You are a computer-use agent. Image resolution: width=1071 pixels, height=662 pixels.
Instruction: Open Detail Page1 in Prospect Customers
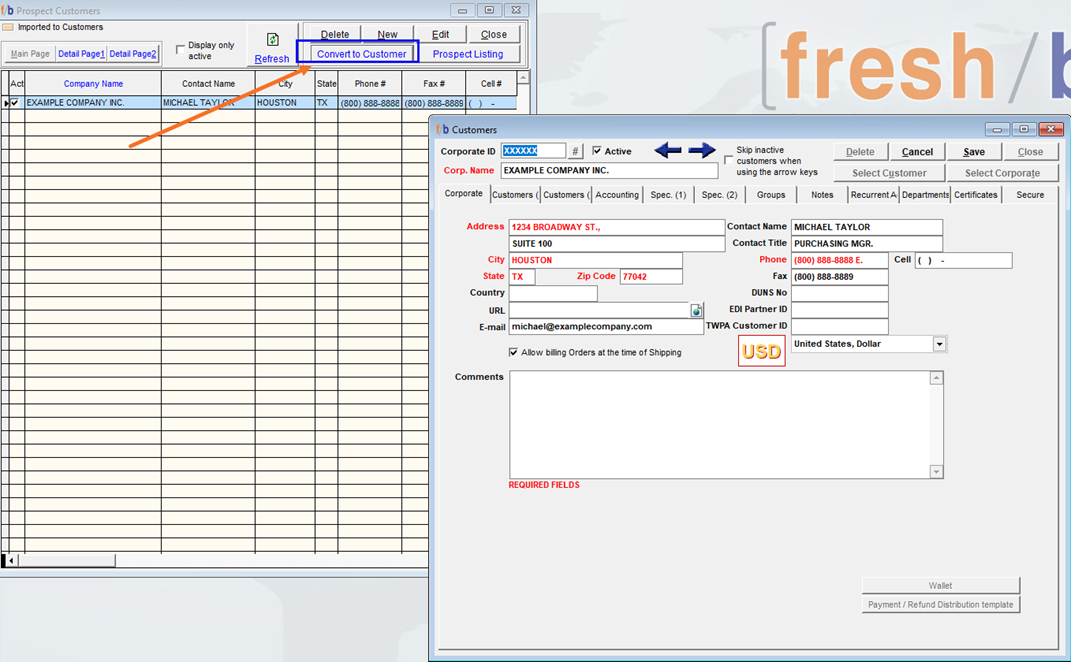81,54
